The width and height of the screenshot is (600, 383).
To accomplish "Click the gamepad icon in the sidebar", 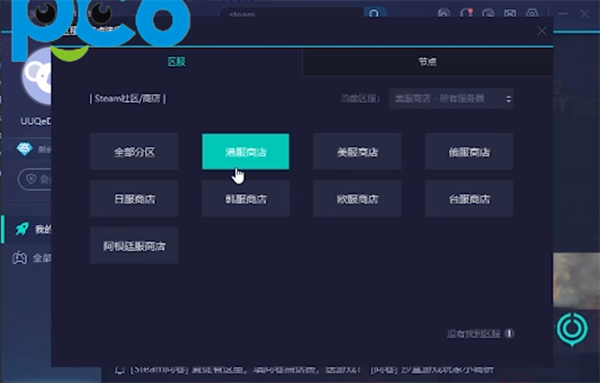I will tap(20, 258).
